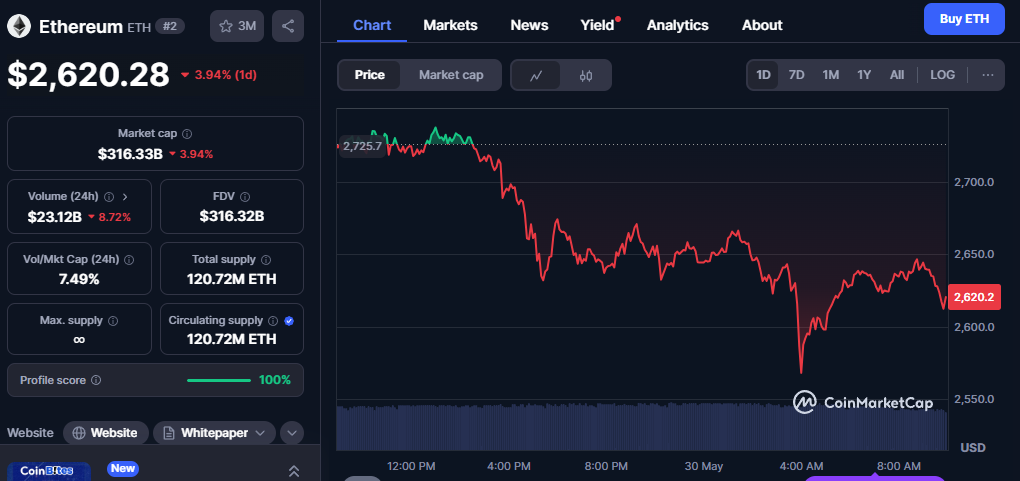
Task: Click the chart's lowest dip near 4:00 AM
Action: (801, 372)
